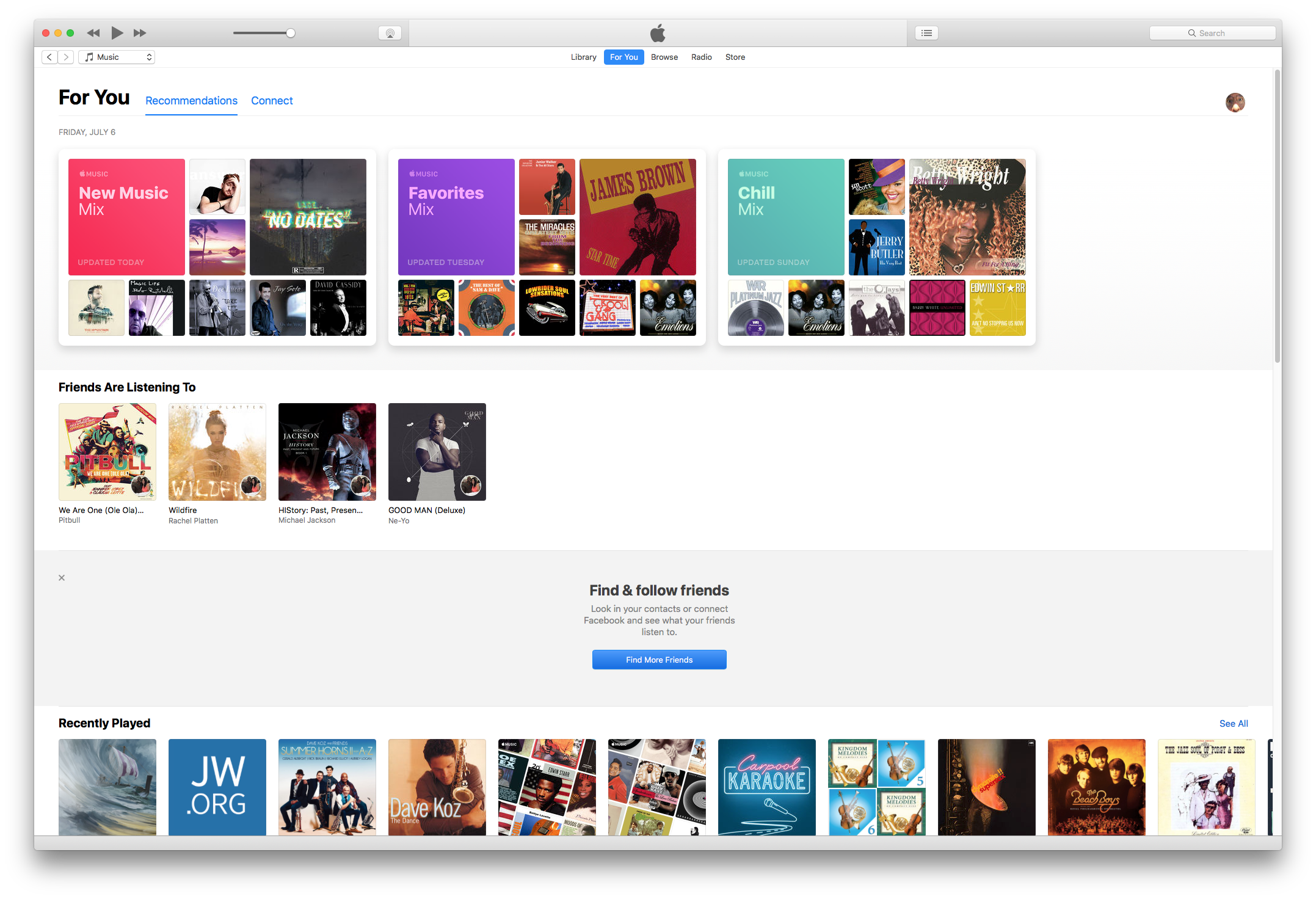Open the Kingdom Melodies tile

coord(877,787)
